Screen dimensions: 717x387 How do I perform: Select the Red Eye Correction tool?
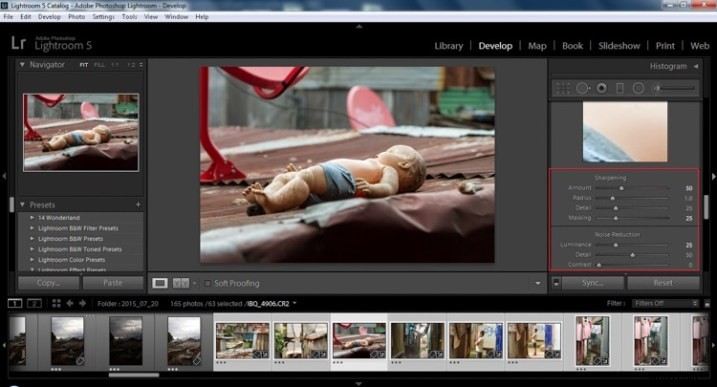(602, 88)
